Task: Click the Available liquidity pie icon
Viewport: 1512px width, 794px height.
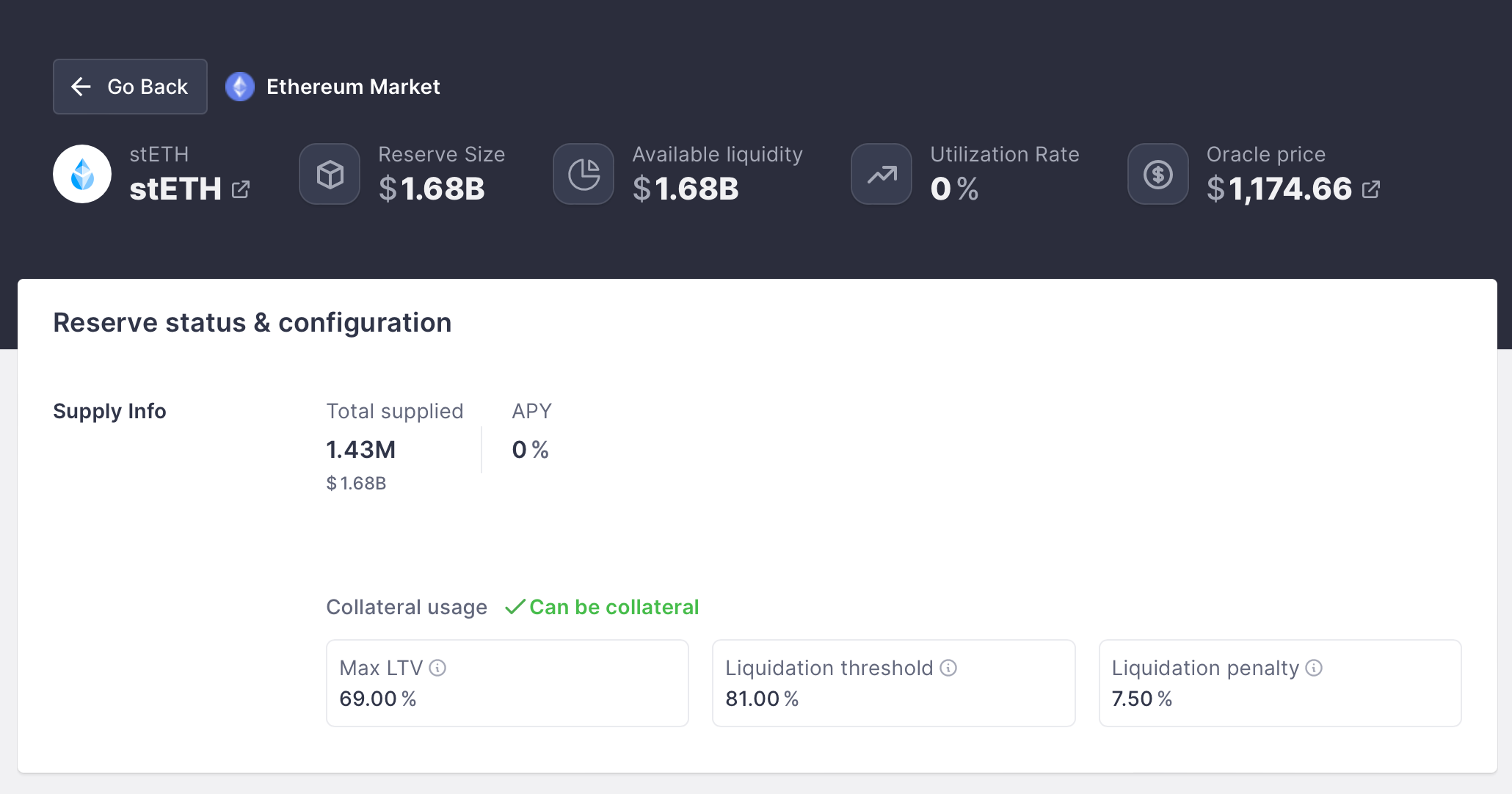Action: 584,174
